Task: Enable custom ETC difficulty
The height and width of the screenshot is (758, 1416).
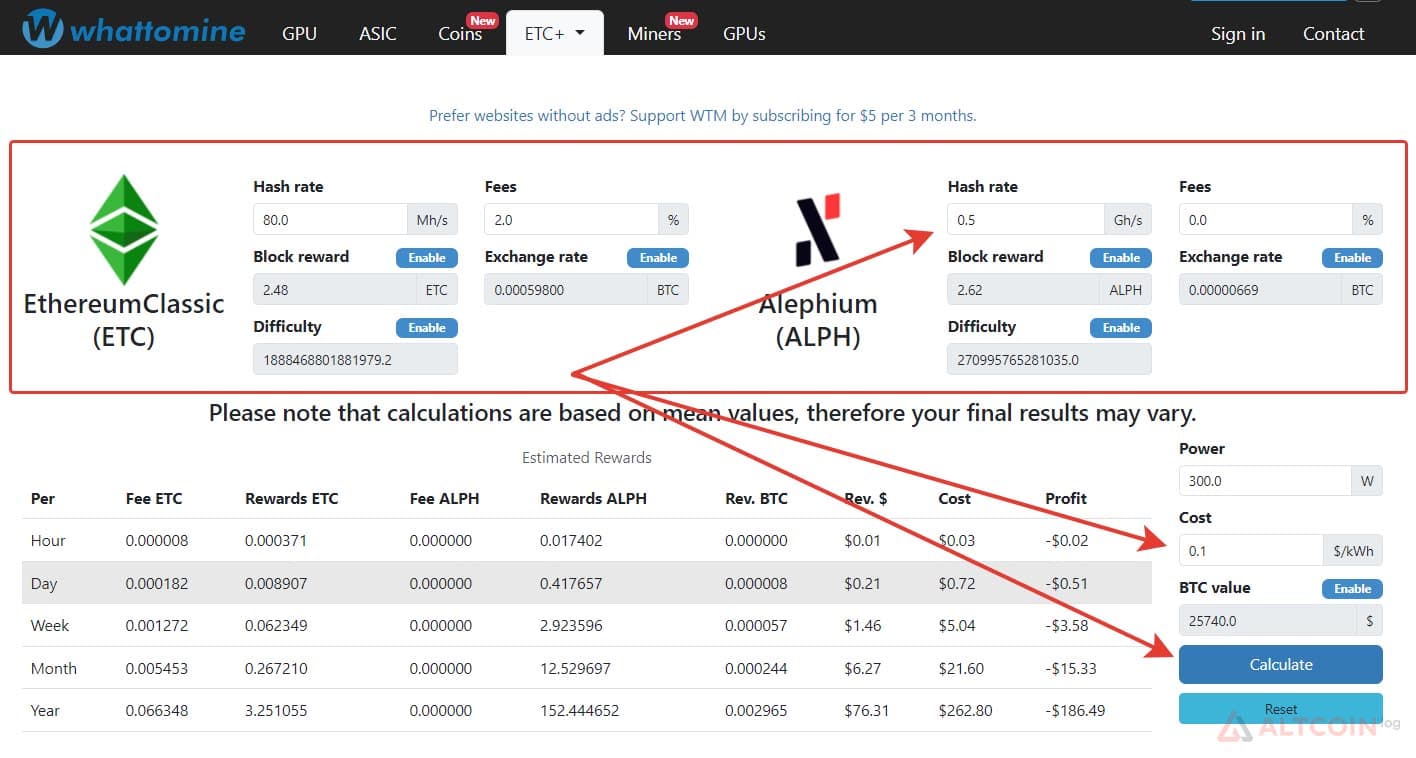Action: [427, 328]
